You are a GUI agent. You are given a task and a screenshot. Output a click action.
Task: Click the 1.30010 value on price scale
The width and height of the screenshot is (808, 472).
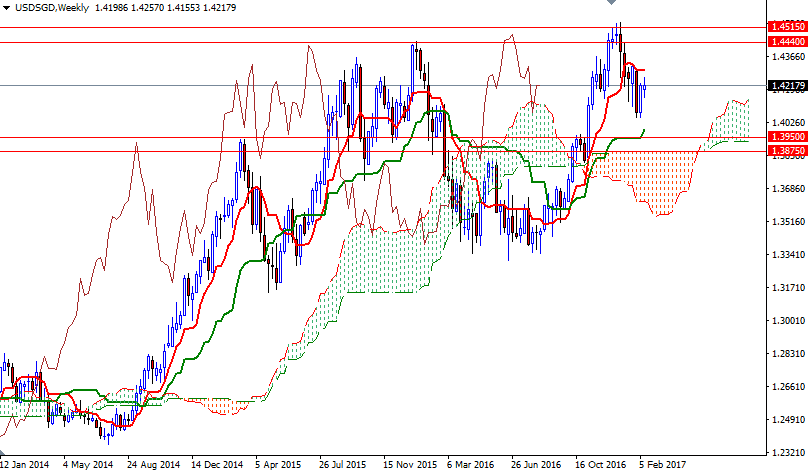(x=788, y=321)
